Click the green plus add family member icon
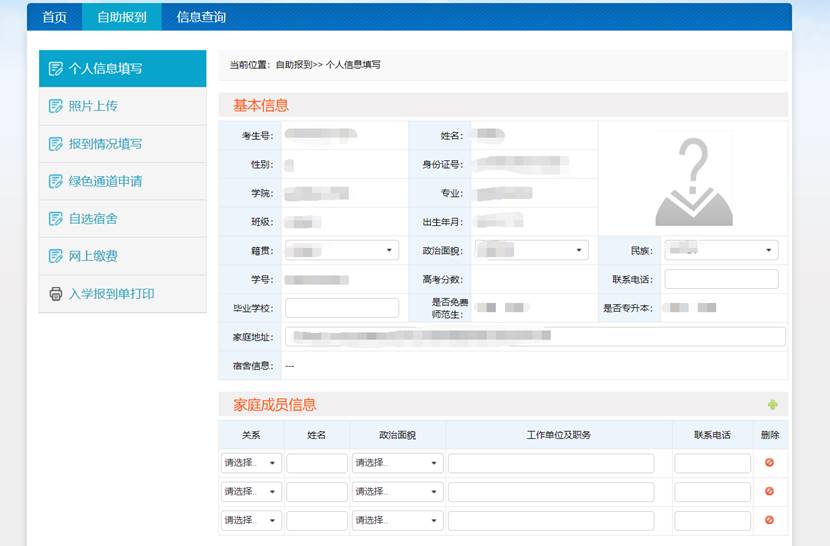The image size is (830, 546). coord(772,405)
